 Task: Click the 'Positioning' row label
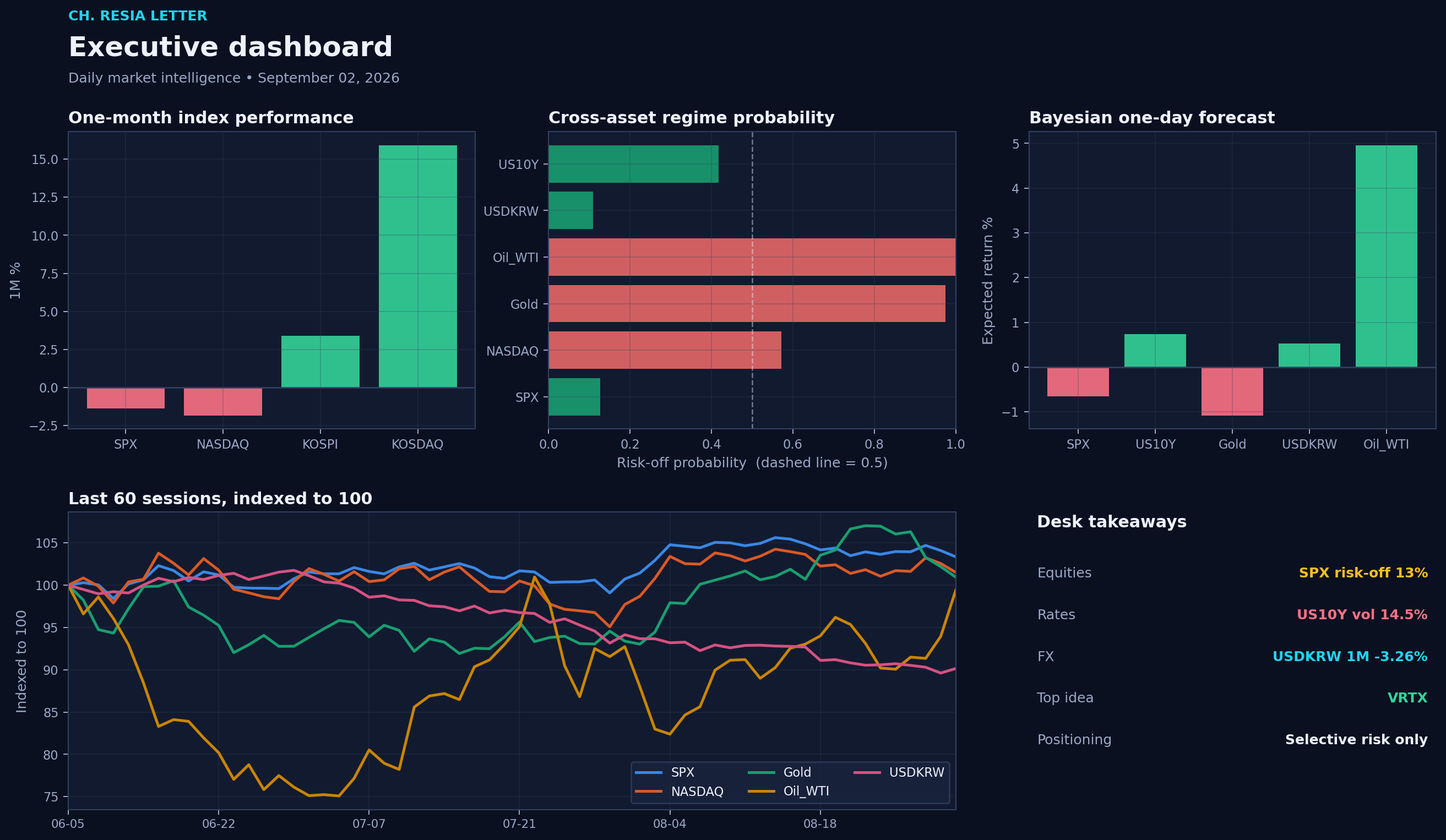1074,740
